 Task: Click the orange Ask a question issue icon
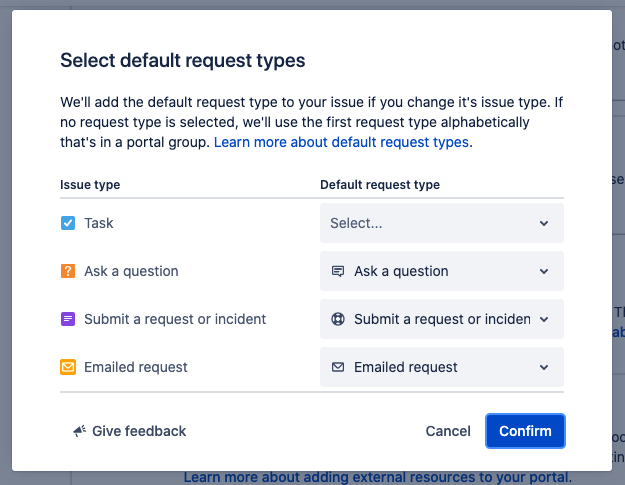pos(68,271)
